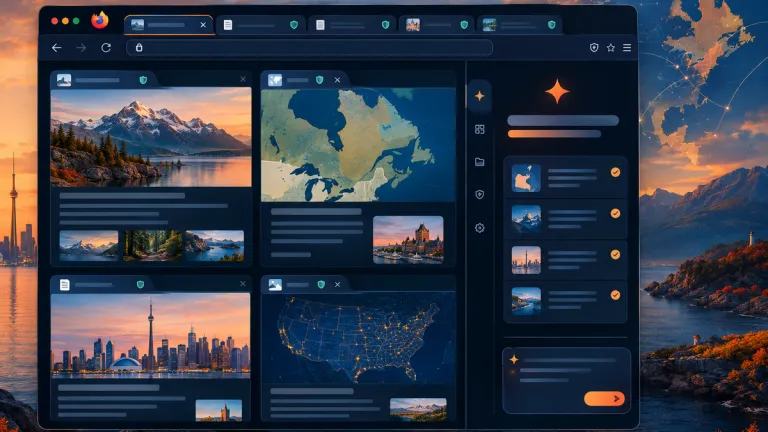This screenshot has height=432, width=768.
Task: Open the forest thumbnail under mountain photo
Action: (152, 245)
